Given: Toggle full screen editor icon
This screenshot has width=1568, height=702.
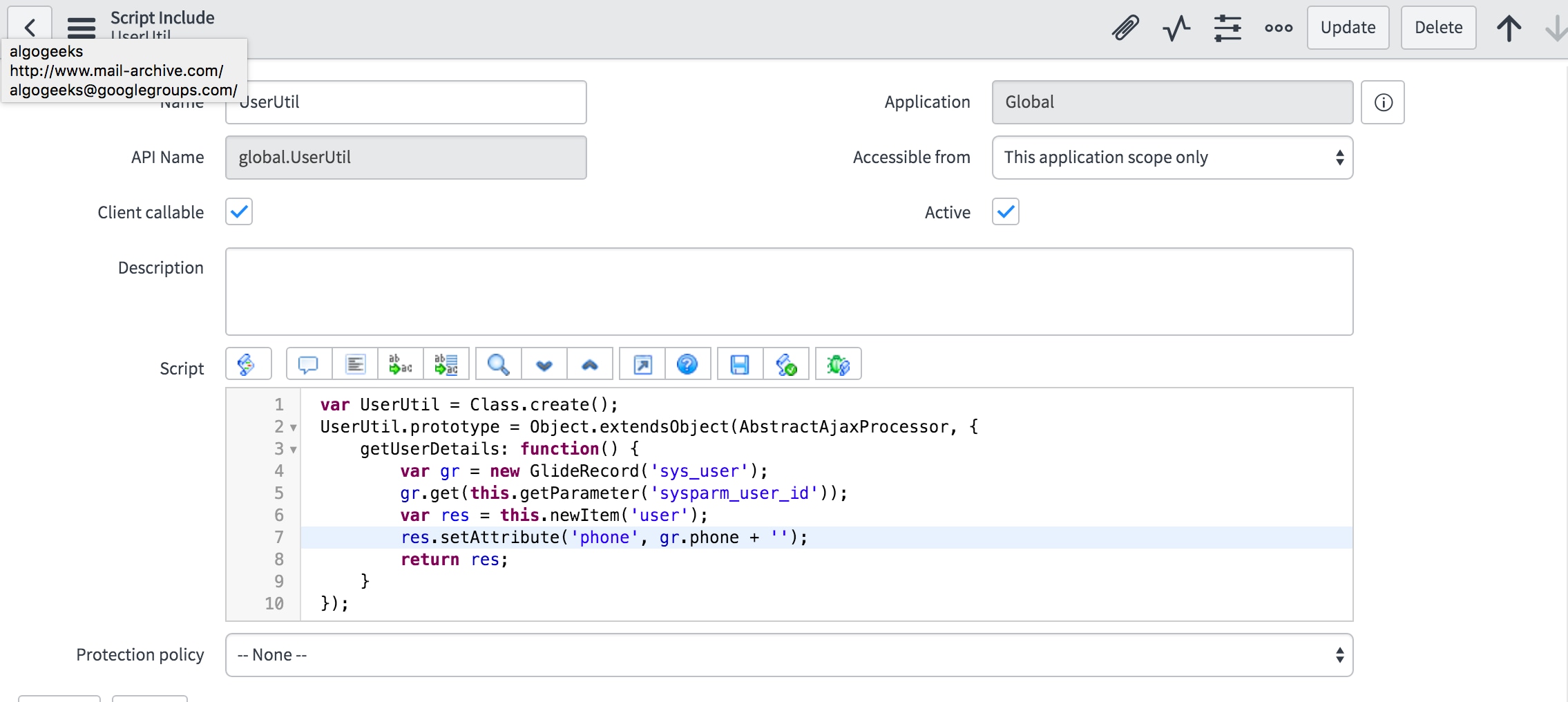Looking at the screenshot, I should 642,364.
